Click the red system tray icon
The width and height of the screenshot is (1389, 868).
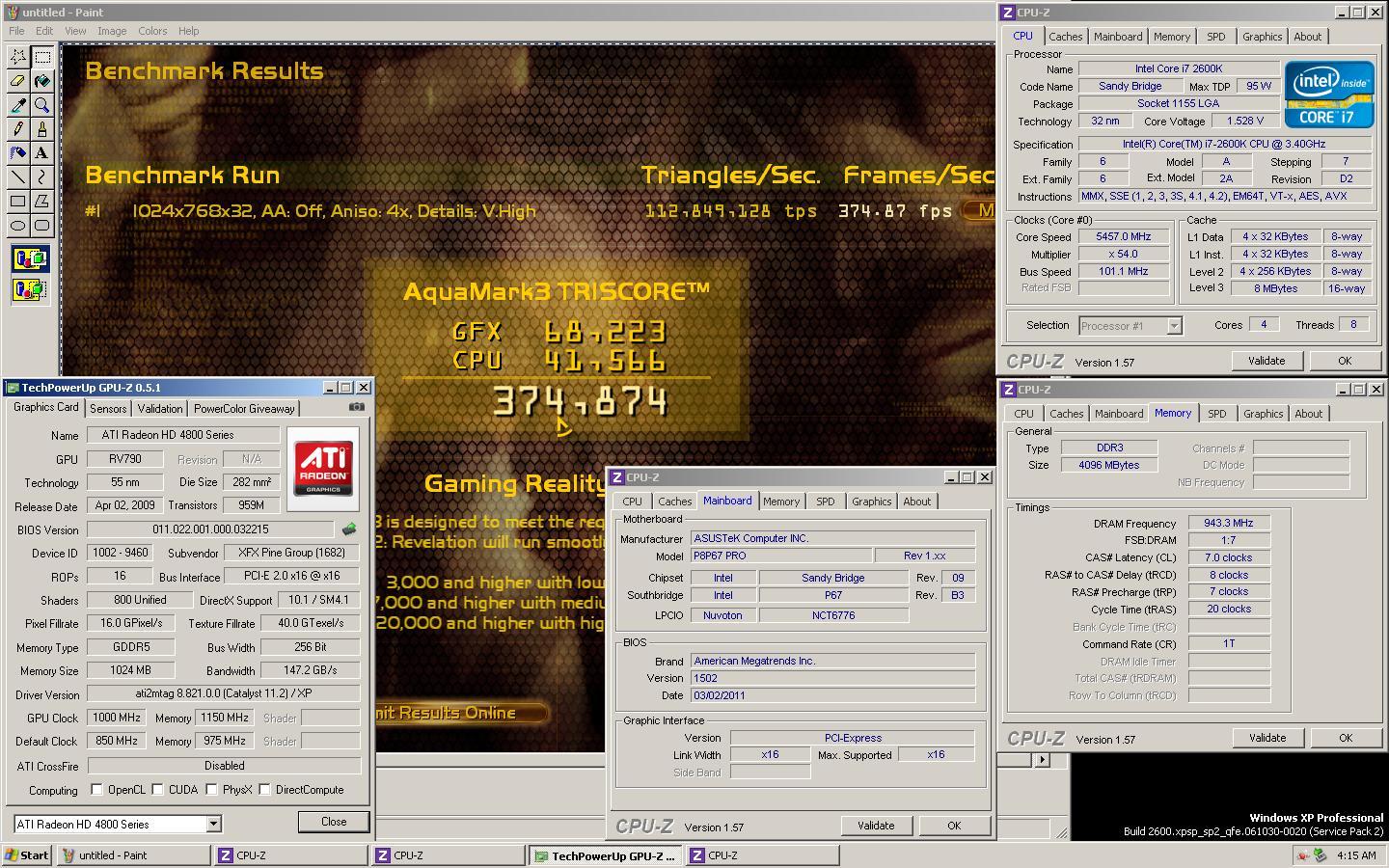pyautogui.click(x=1303, y=854)
